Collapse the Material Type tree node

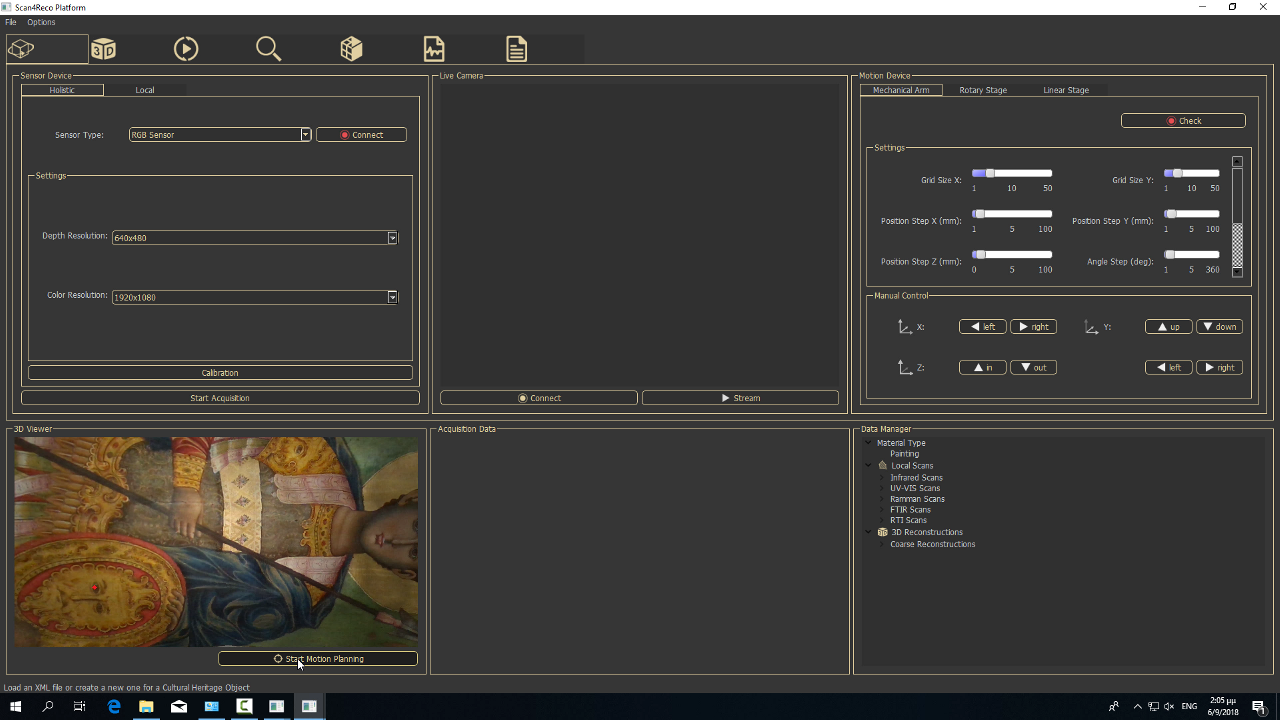click(868, 443)
